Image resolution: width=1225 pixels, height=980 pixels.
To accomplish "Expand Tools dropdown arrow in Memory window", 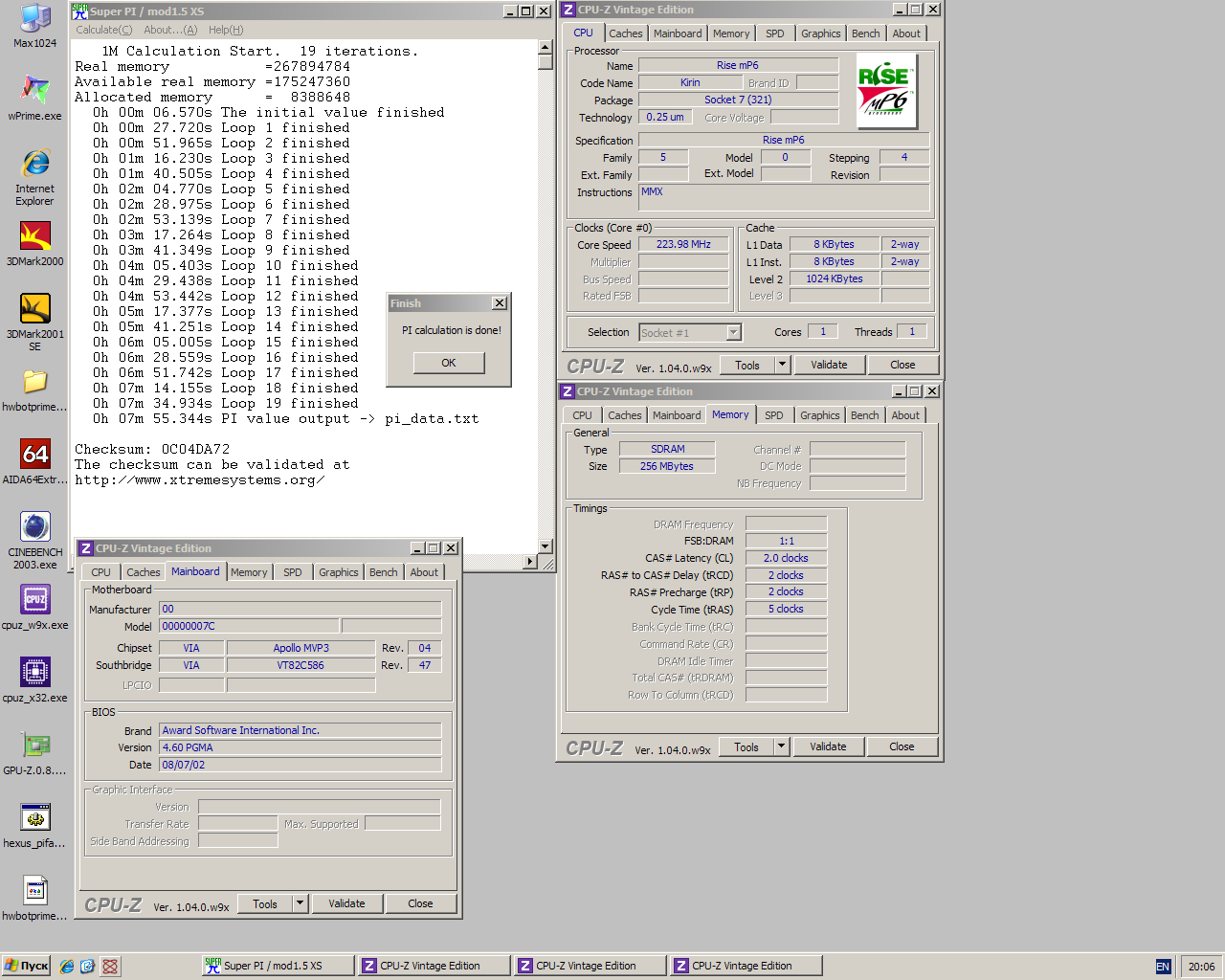I will click(781, 746).
